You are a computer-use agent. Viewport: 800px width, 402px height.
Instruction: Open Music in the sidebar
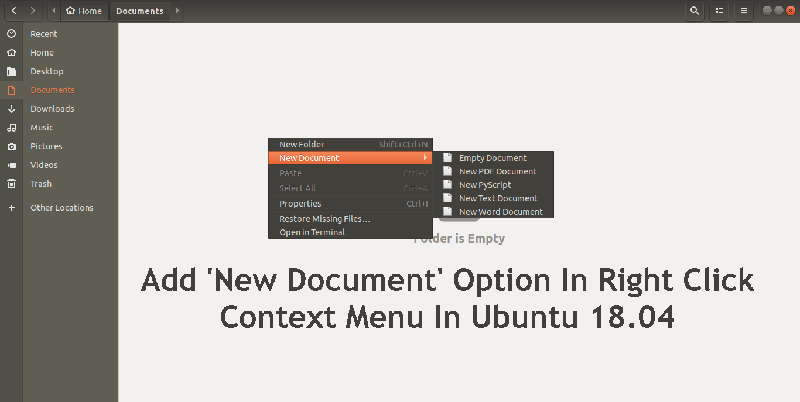tap(41, 128)
